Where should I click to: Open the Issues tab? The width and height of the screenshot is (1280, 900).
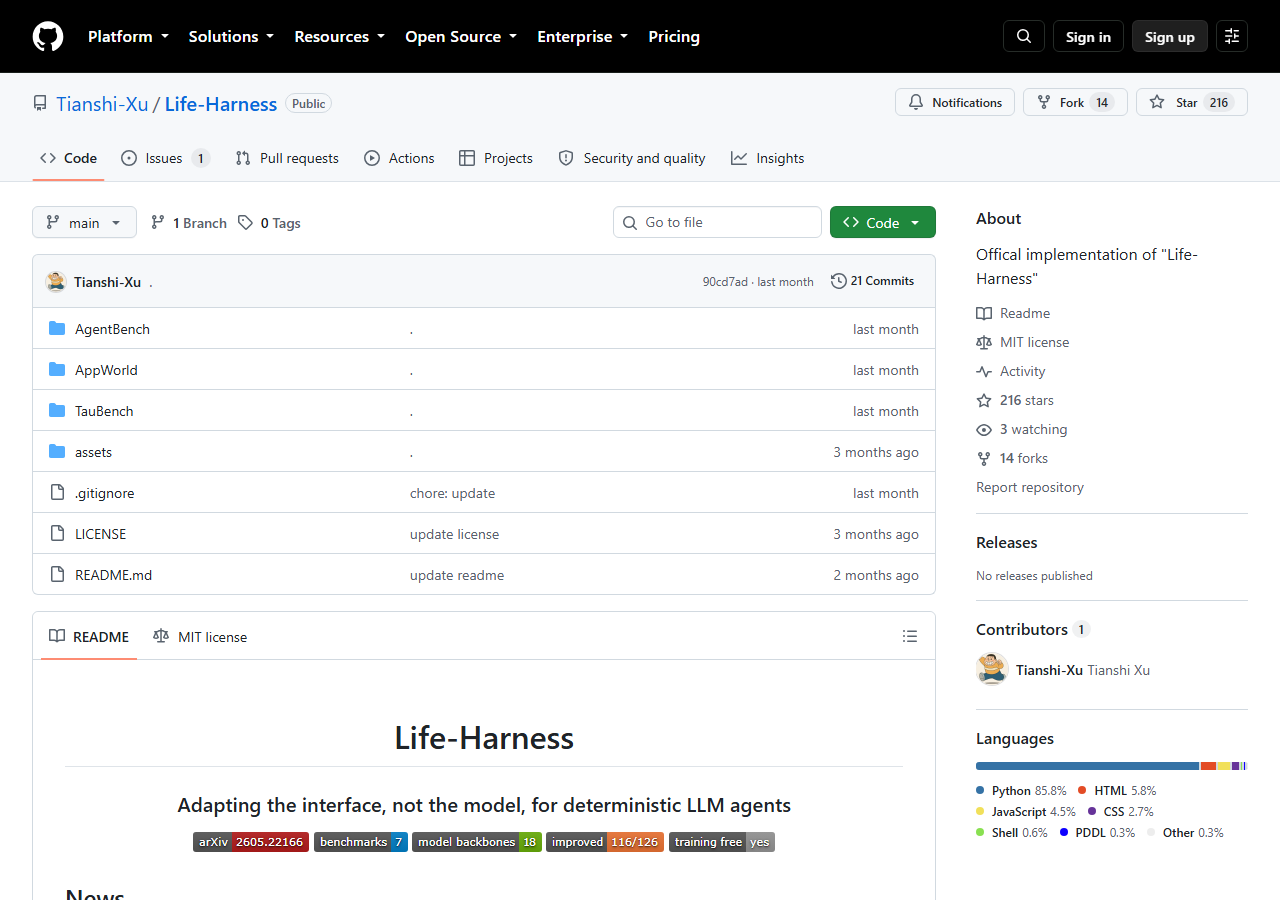pos(165,158)
